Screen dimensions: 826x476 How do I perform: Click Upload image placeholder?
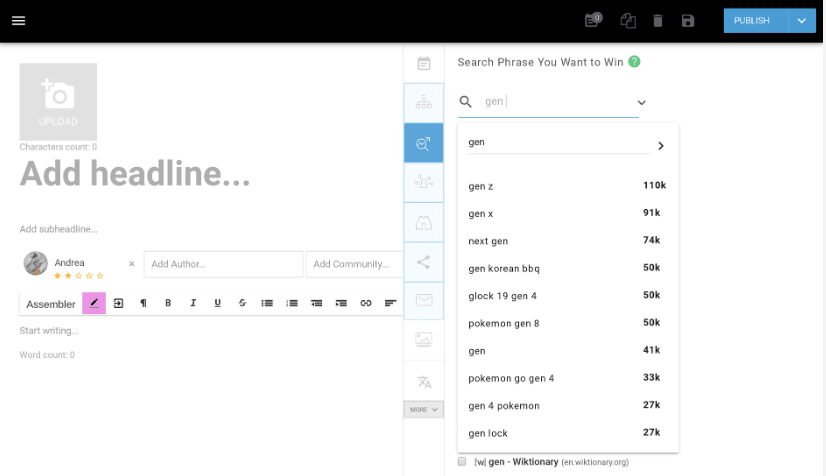pyautogui.click(x=58, y=102)
